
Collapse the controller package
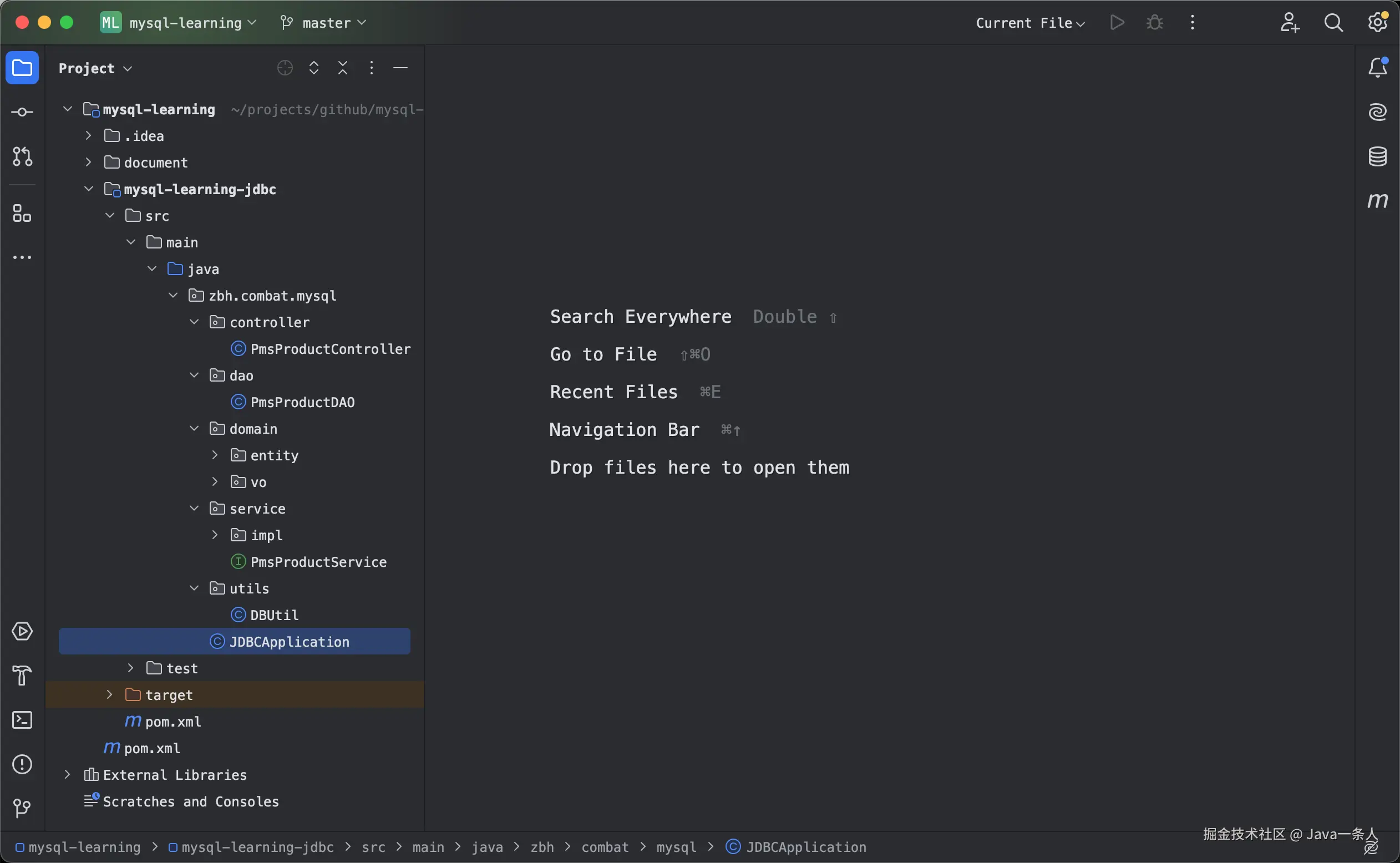(x=194, y=322)
